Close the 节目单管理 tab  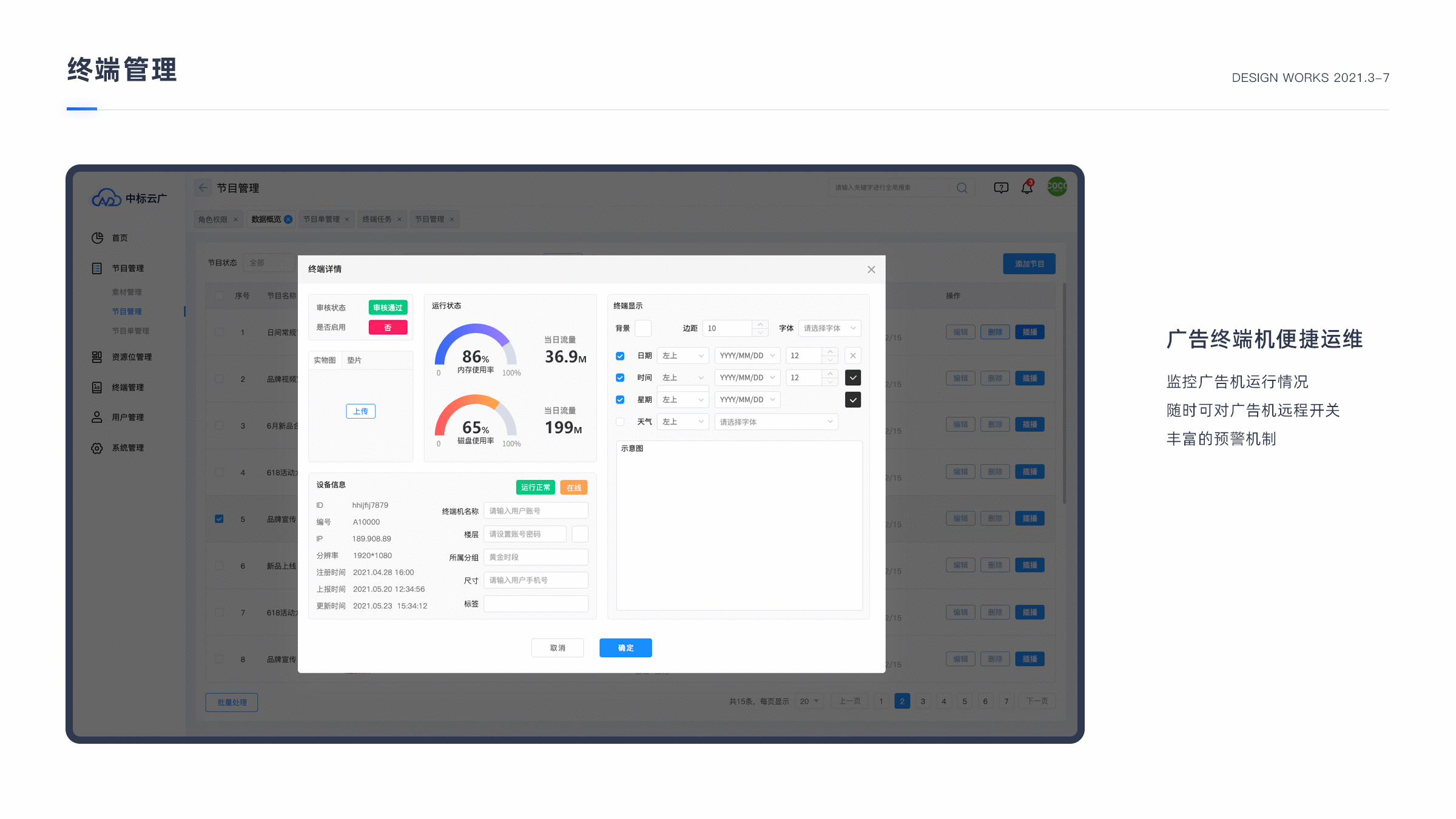click(347, 220)
